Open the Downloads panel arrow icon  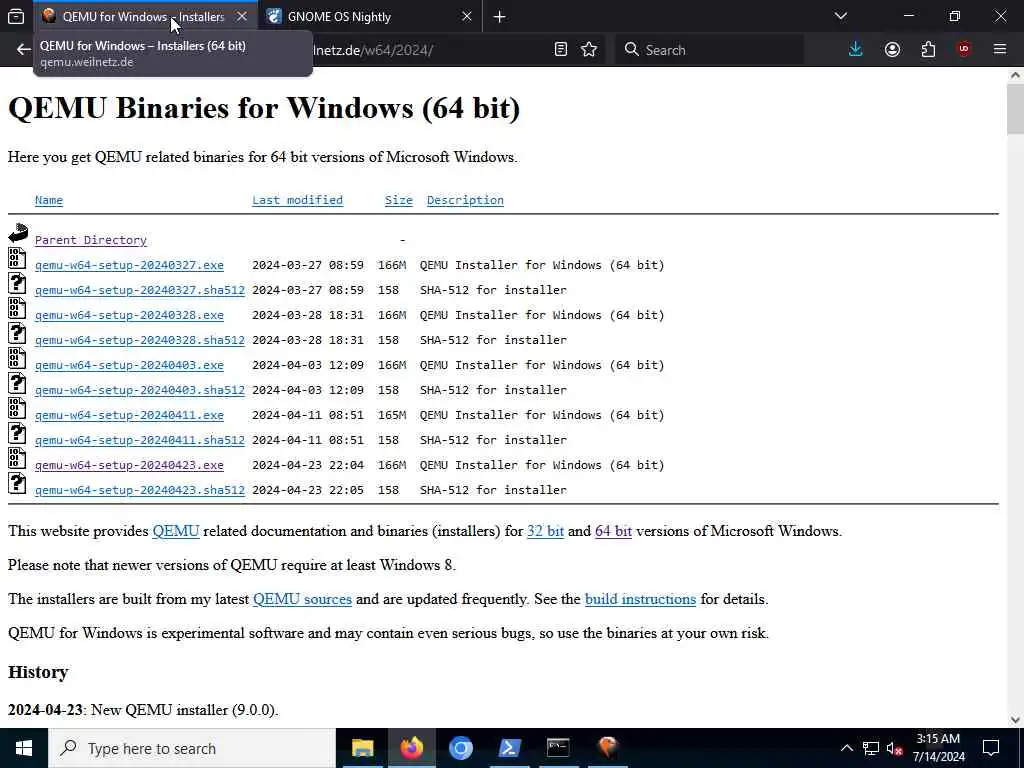coord(856,50)
